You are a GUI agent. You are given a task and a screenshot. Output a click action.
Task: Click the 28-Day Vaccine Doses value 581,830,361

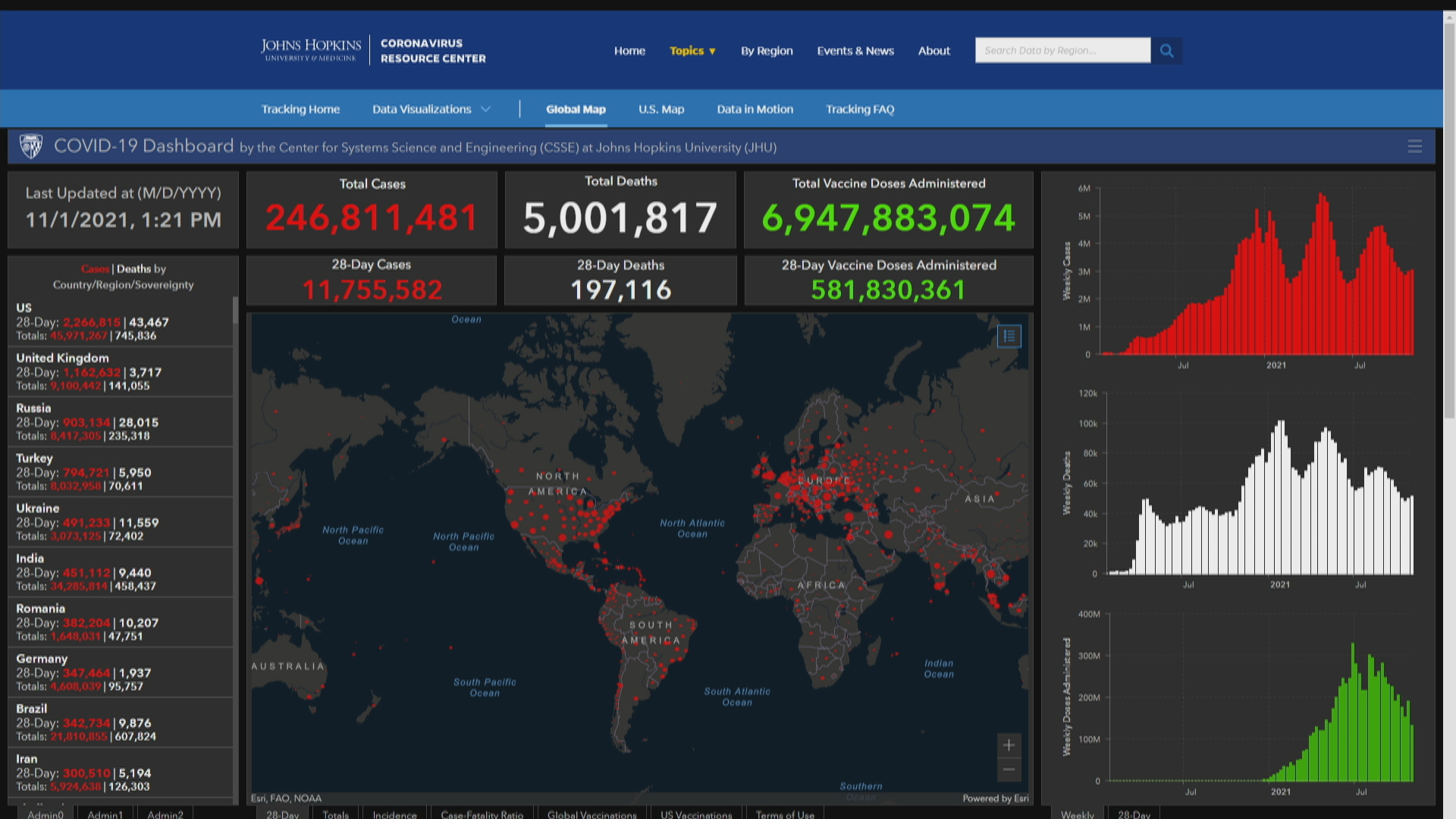coord(888,290)
